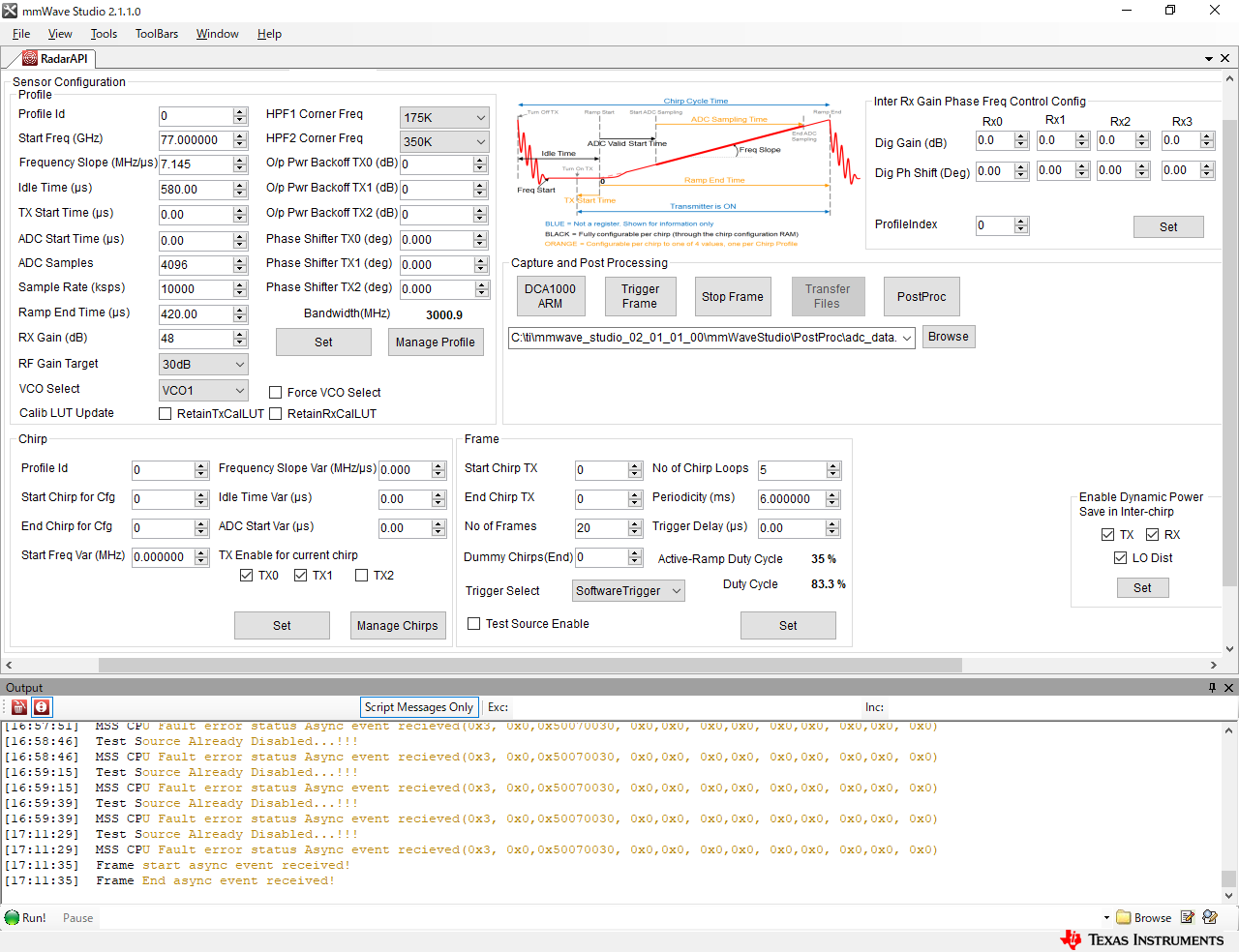Close the RadarAPI document tab
The width and height of the screenshot is (1239, 952).
[1225, 58]
